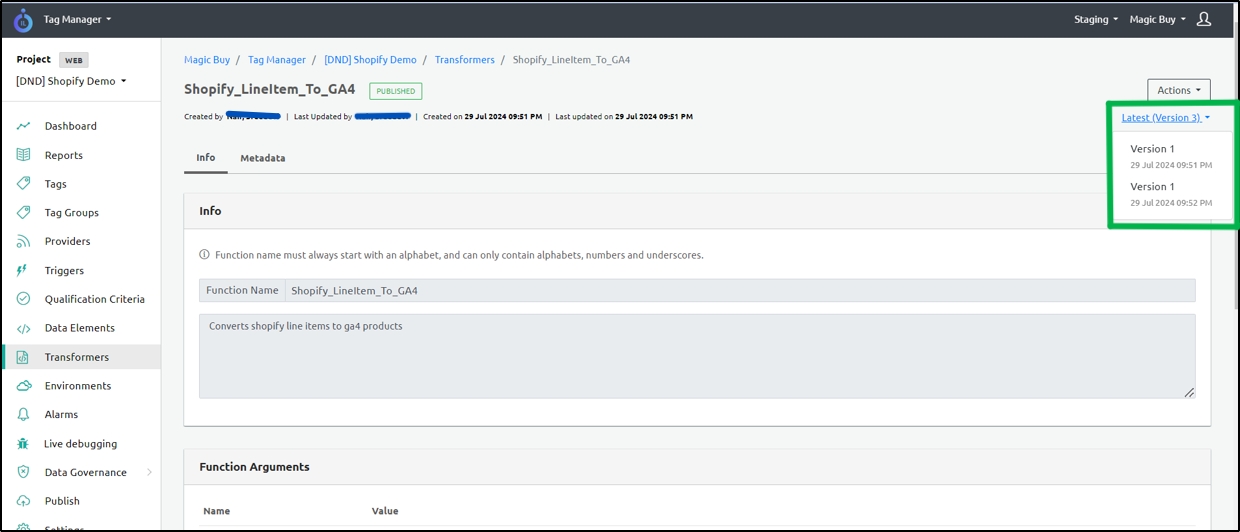Click the Providers icon in sidebar
Screen dimensions: 1240x532
pyautogui.click(x=24, y=241)
